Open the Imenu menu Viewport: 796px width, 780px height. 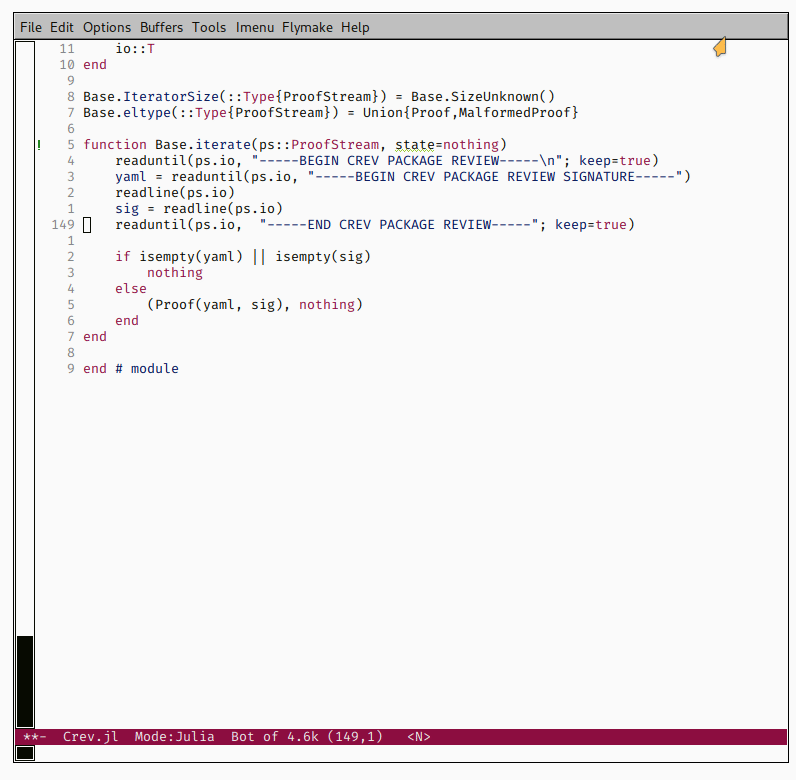(x=254, y=27)
